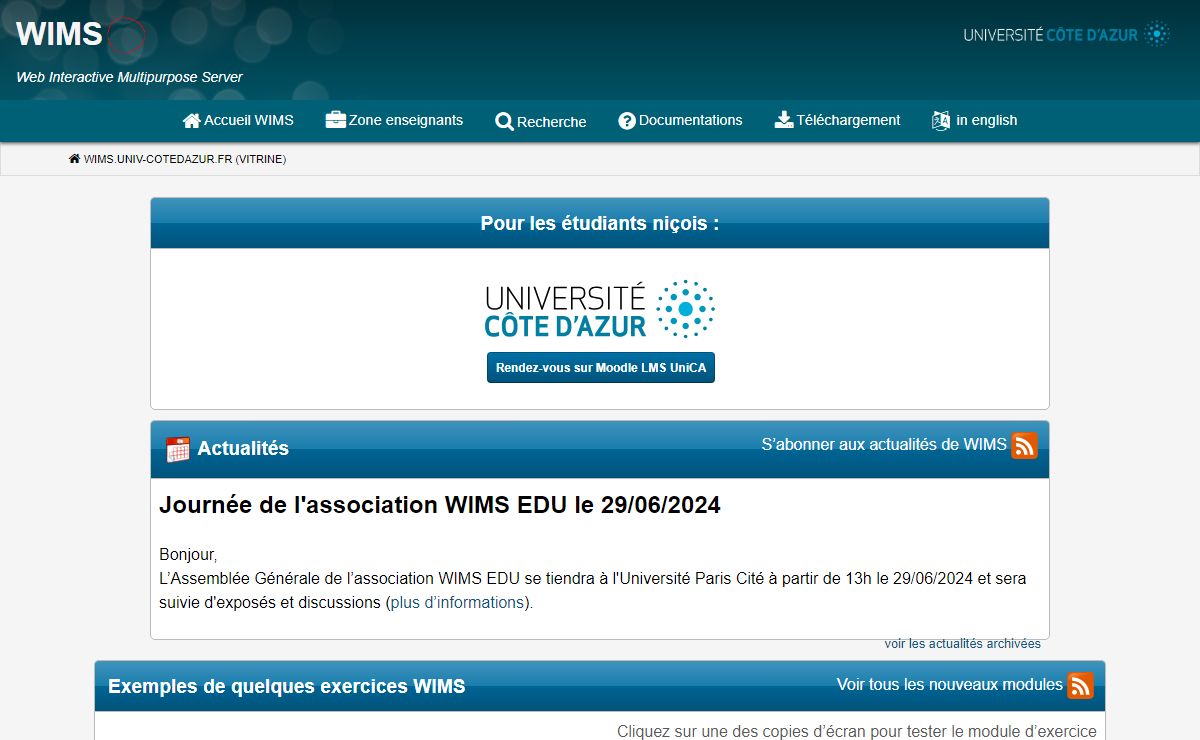Click the breadcrumb home icon
The height and width of the screenshot is (740, 1200).
(74, 159)
